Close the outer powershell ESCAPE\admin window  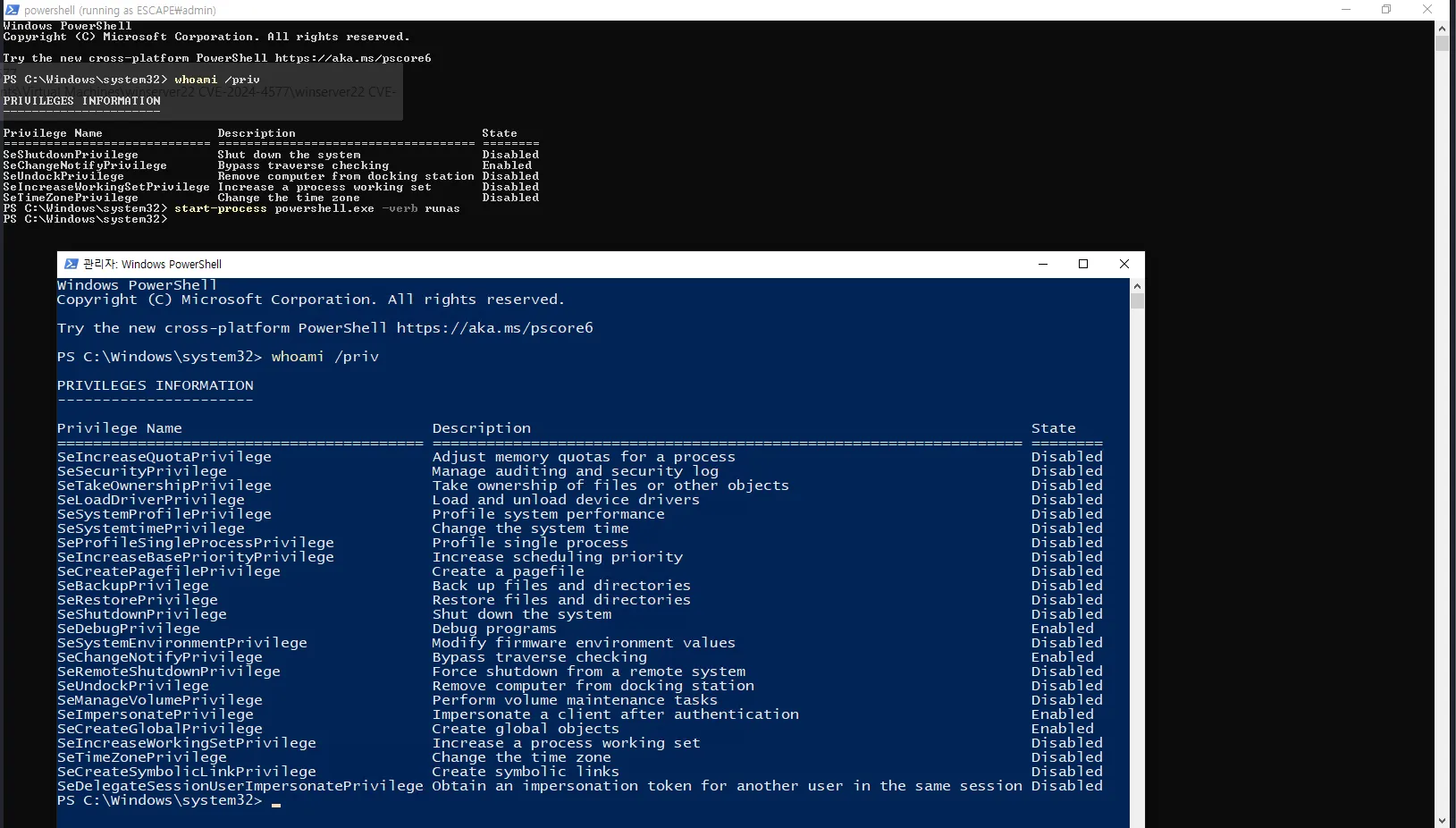pos(1427,10)
